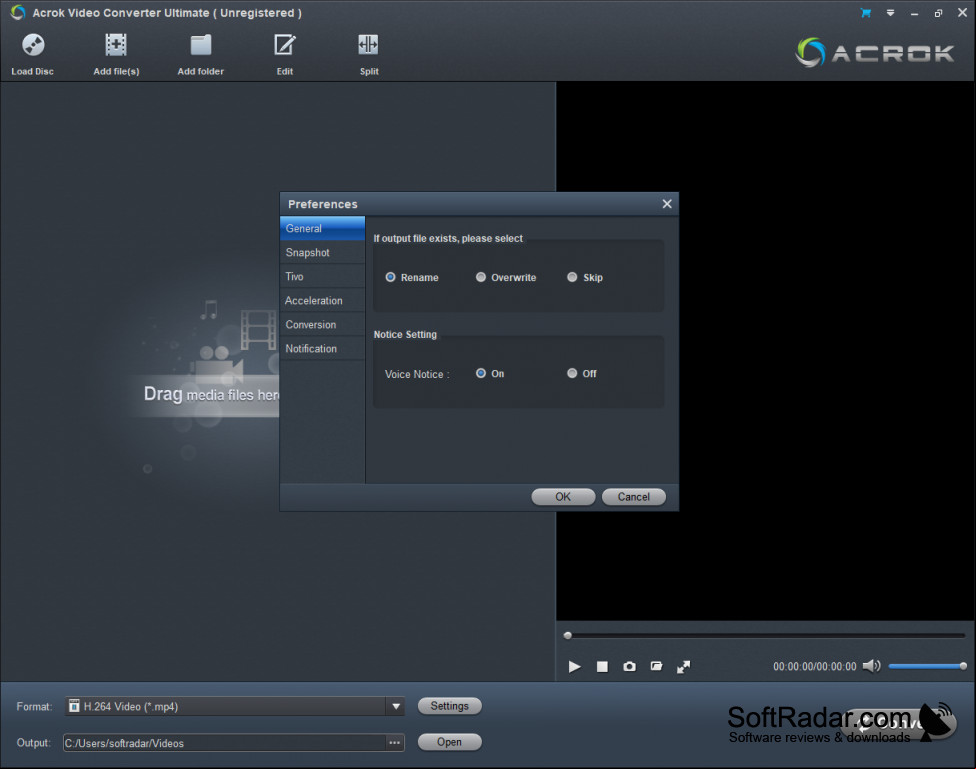Click the playback time 00:00:00/00:00:00
This screenshot has width=976, height=769.
[x=815, y=666]
